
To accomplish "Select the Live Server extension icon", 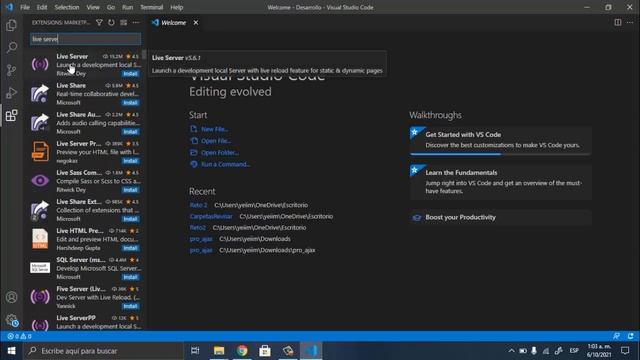I will 40,64.
